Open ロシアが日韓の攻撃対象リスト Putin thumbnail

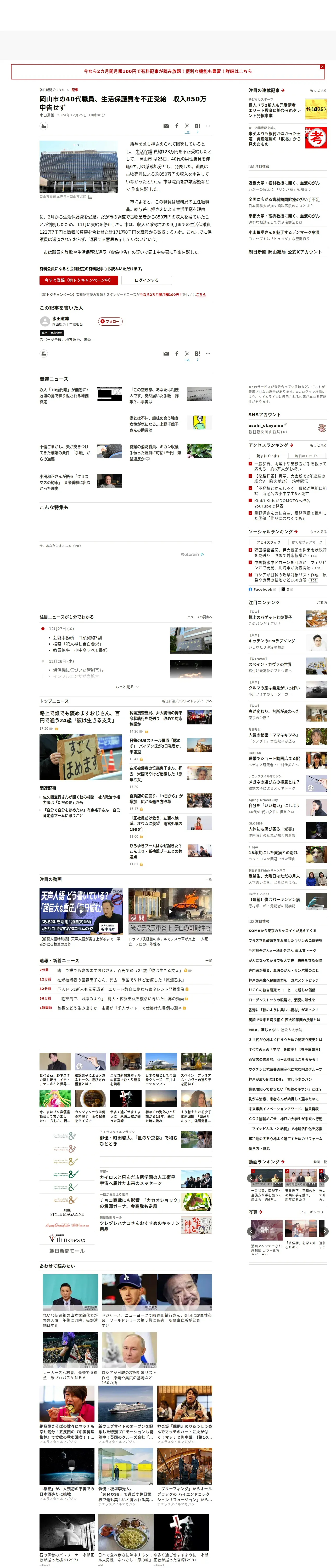point(129,1351)
